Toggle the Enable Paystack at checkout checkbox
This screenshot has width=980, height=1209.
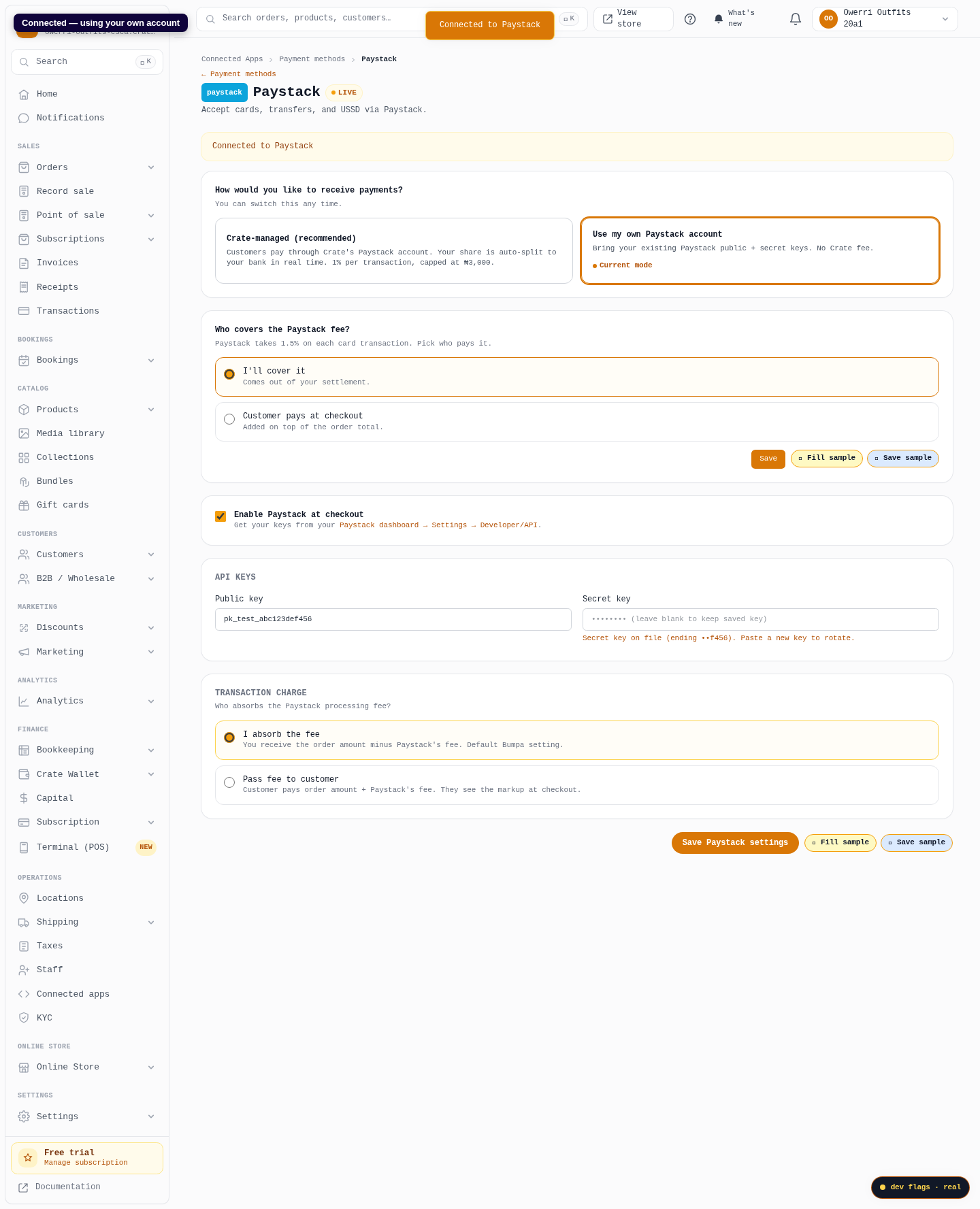point(220,516)
